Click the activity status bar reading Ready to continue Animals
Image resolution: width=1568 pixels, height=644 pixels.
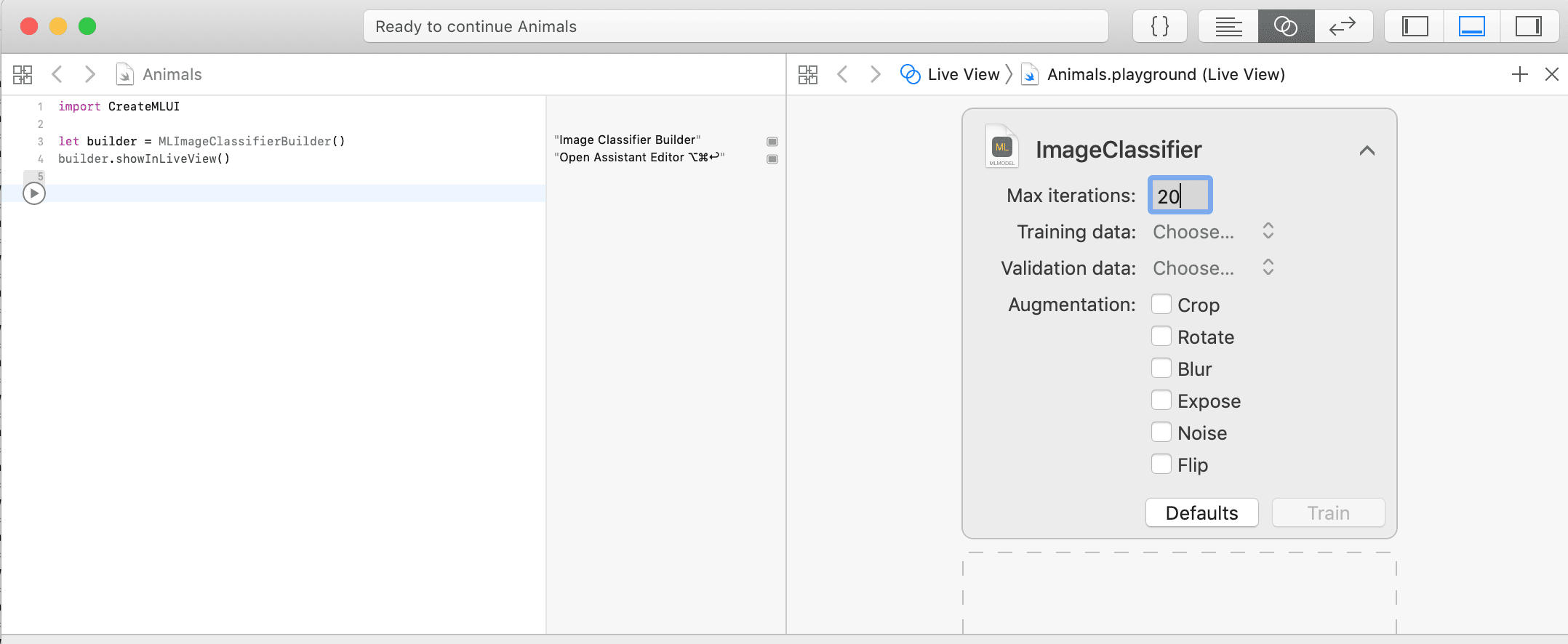click(736, 27)
